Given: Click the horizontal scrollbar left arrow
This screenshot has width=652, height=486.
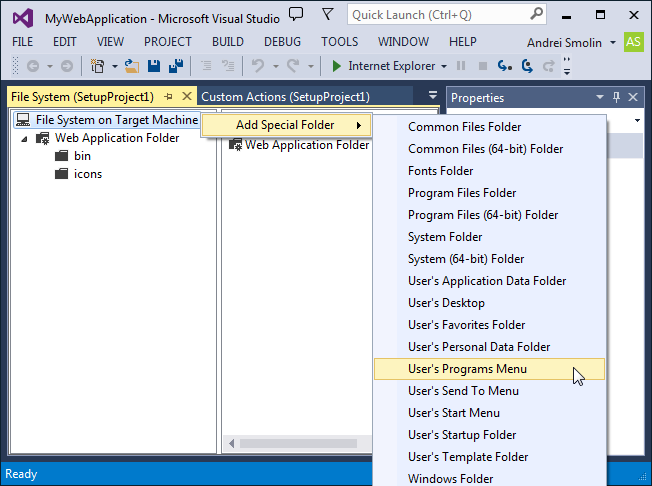Looking at the screenshot, I should pos(232,443).
